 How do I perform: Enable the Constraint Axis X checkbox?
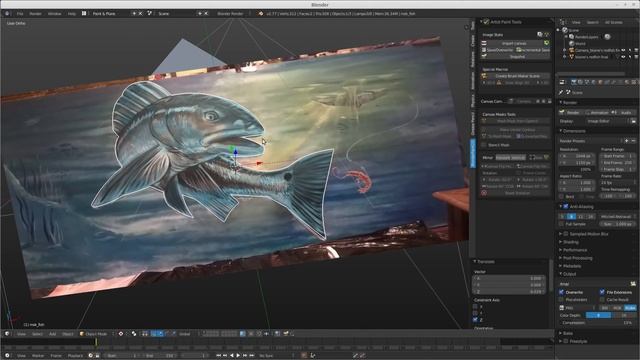point(475,306)
